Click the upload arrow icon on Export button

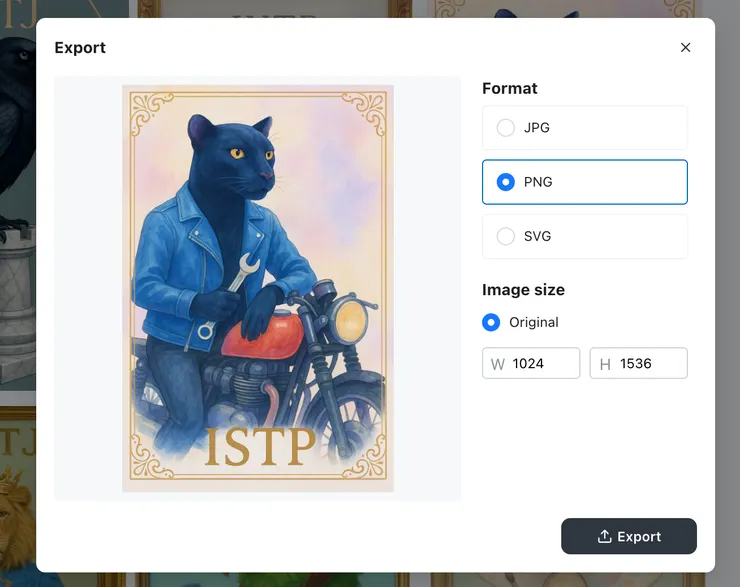pyautogui.click(x=604, y=537)
